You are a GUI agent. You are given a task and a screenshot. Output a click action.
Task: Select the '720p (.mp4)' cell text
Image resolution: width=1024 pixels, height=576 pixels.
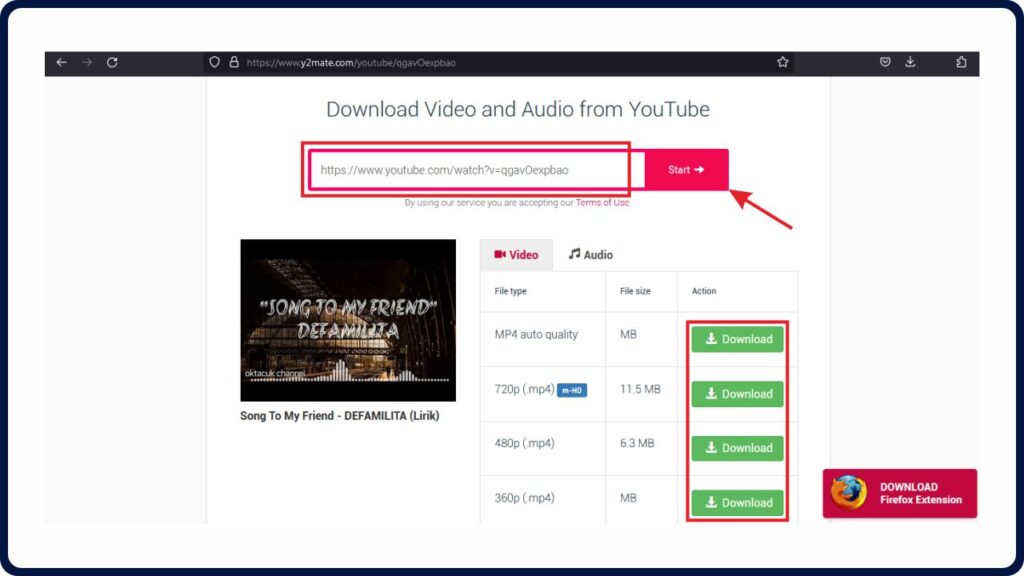[524, 390]
